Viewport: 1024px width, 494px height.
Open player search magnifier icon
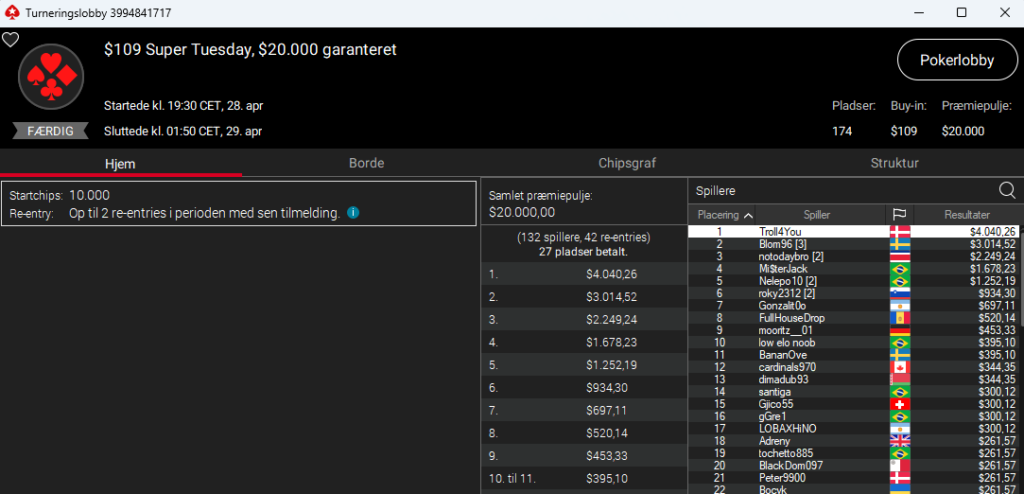[1007, 190]
